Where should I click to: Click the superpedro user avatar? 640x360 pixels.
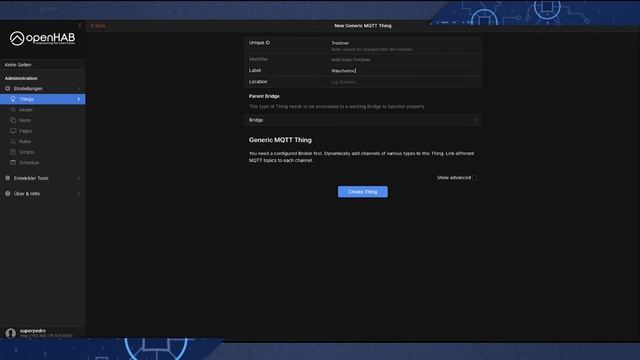(x=11, y=333)
